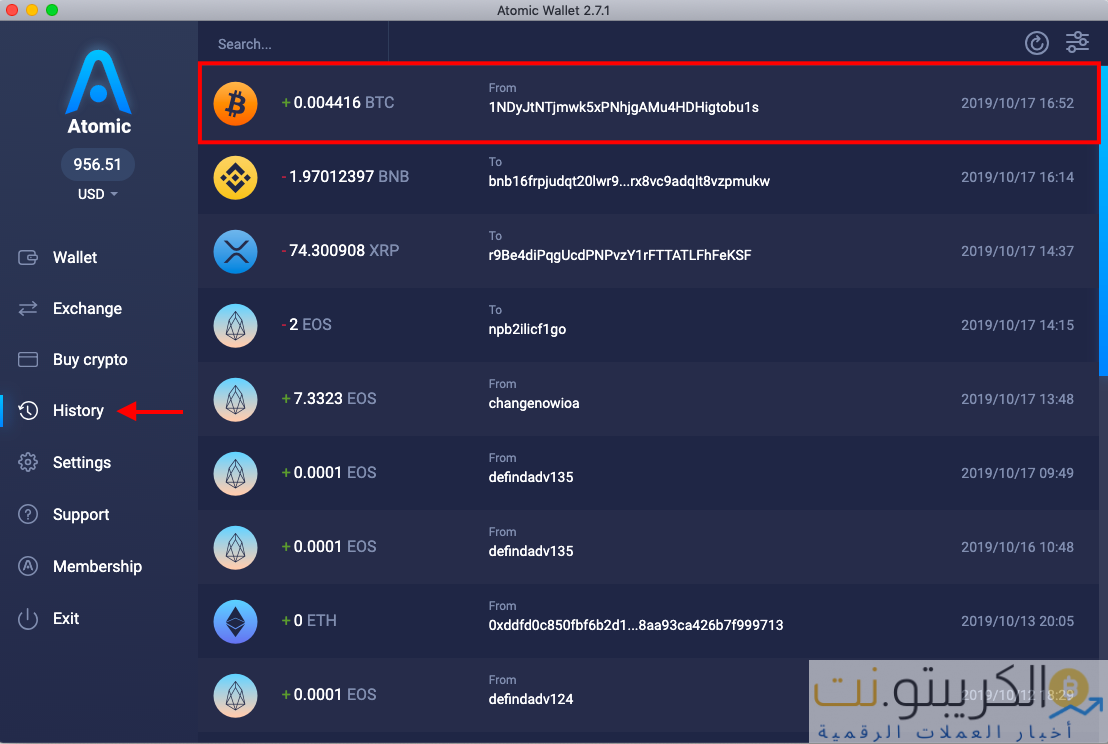Expand the USD currency dropdown
The height and width of the screenshot is (744, 1108).
coord(98,194)
